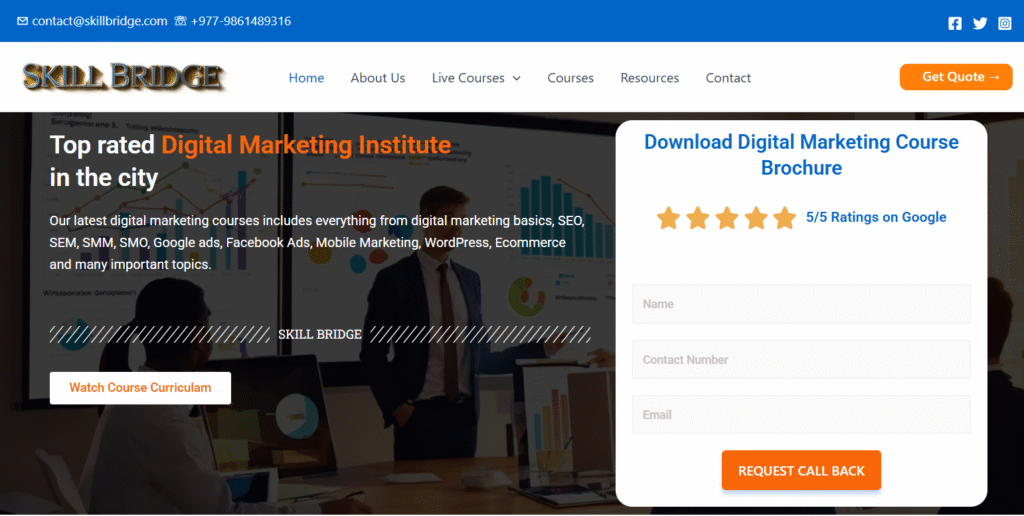Submit with Request Call Back button
This screenshot has width=1024, height=516.
801,470
